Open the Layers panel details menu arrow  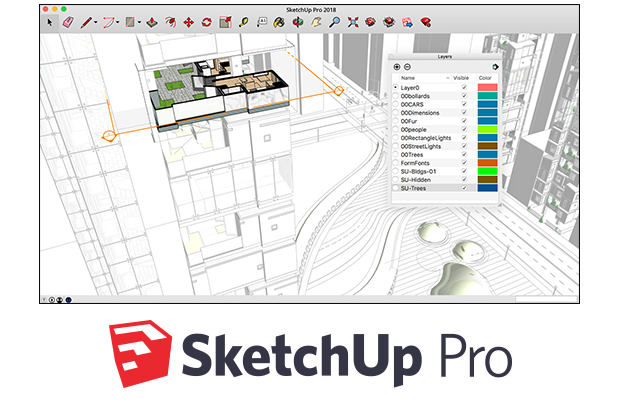[x=495, y=67]
